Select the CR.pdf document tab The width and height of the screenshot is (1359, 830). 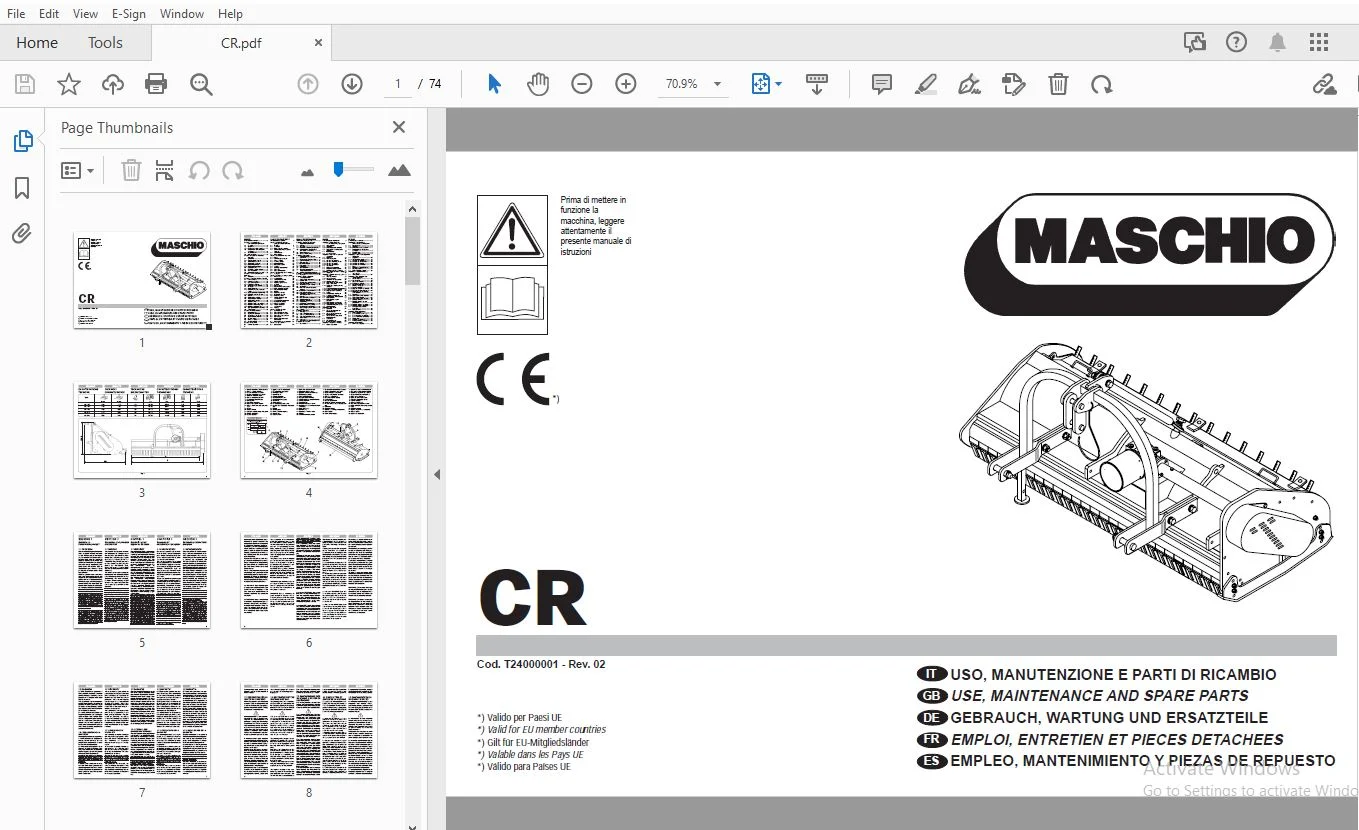241,43
